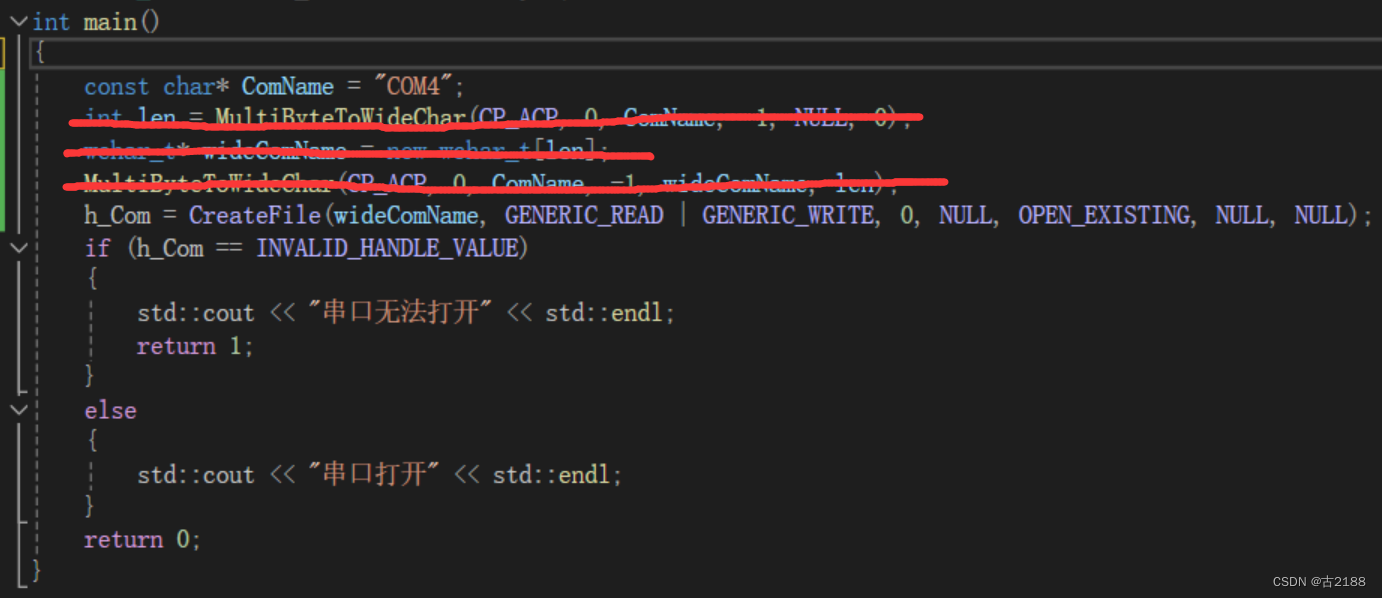Image resolution: width=1382 pixels, height=598 pixels.
Task: Collapse the else block using its chevron
Action: (18, 410)
